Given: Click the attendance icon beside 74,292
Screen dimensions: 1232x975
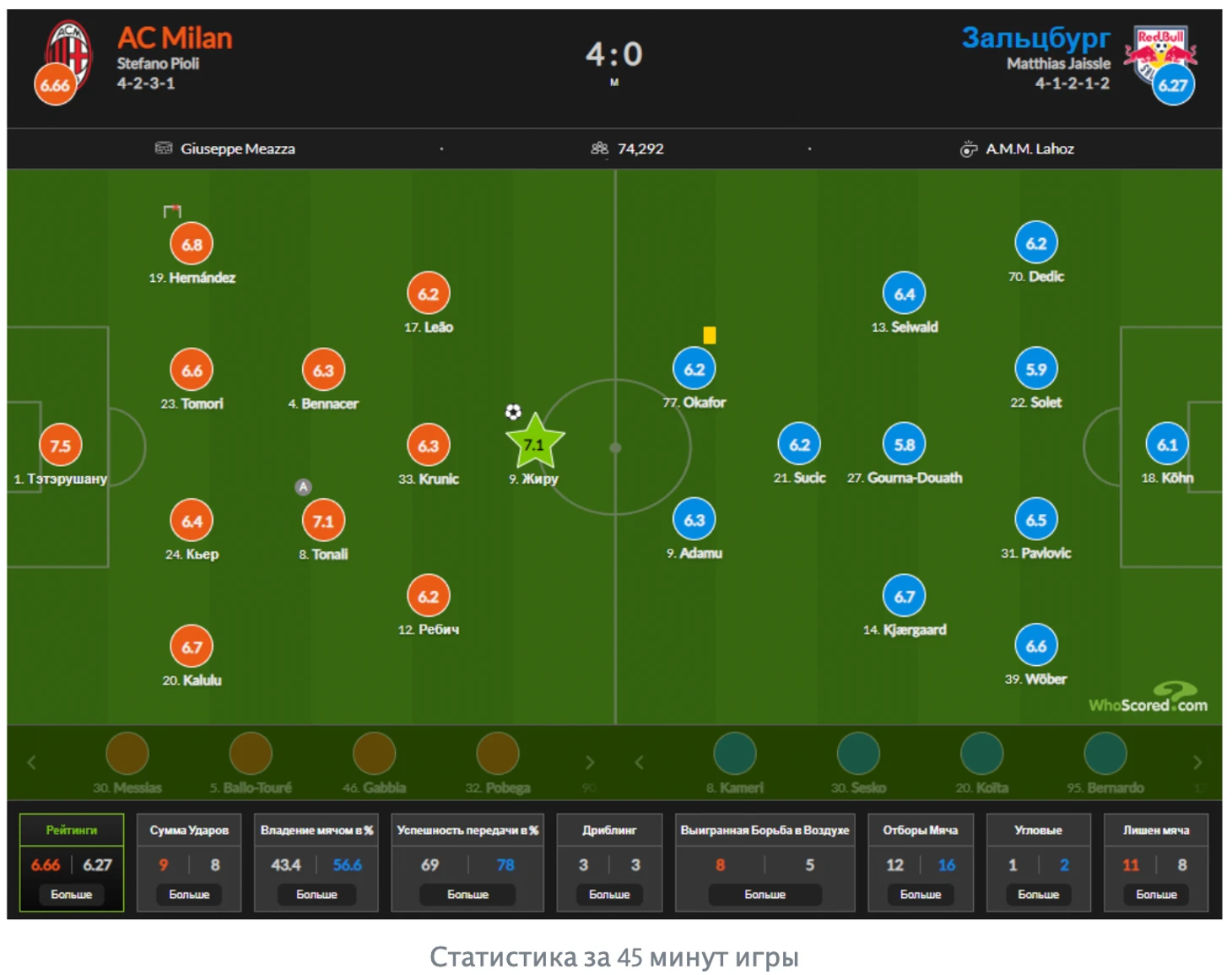Looking at the screenshot, I should coord(599,149).
